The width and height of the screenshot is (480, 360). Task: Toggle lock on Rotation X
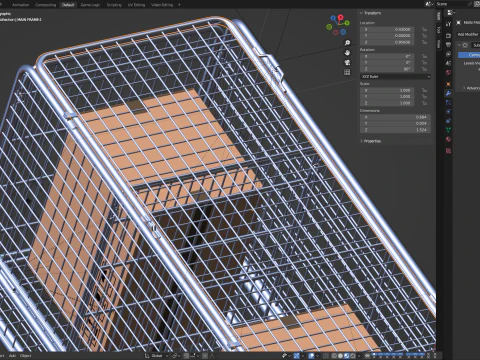coord(424,56)
